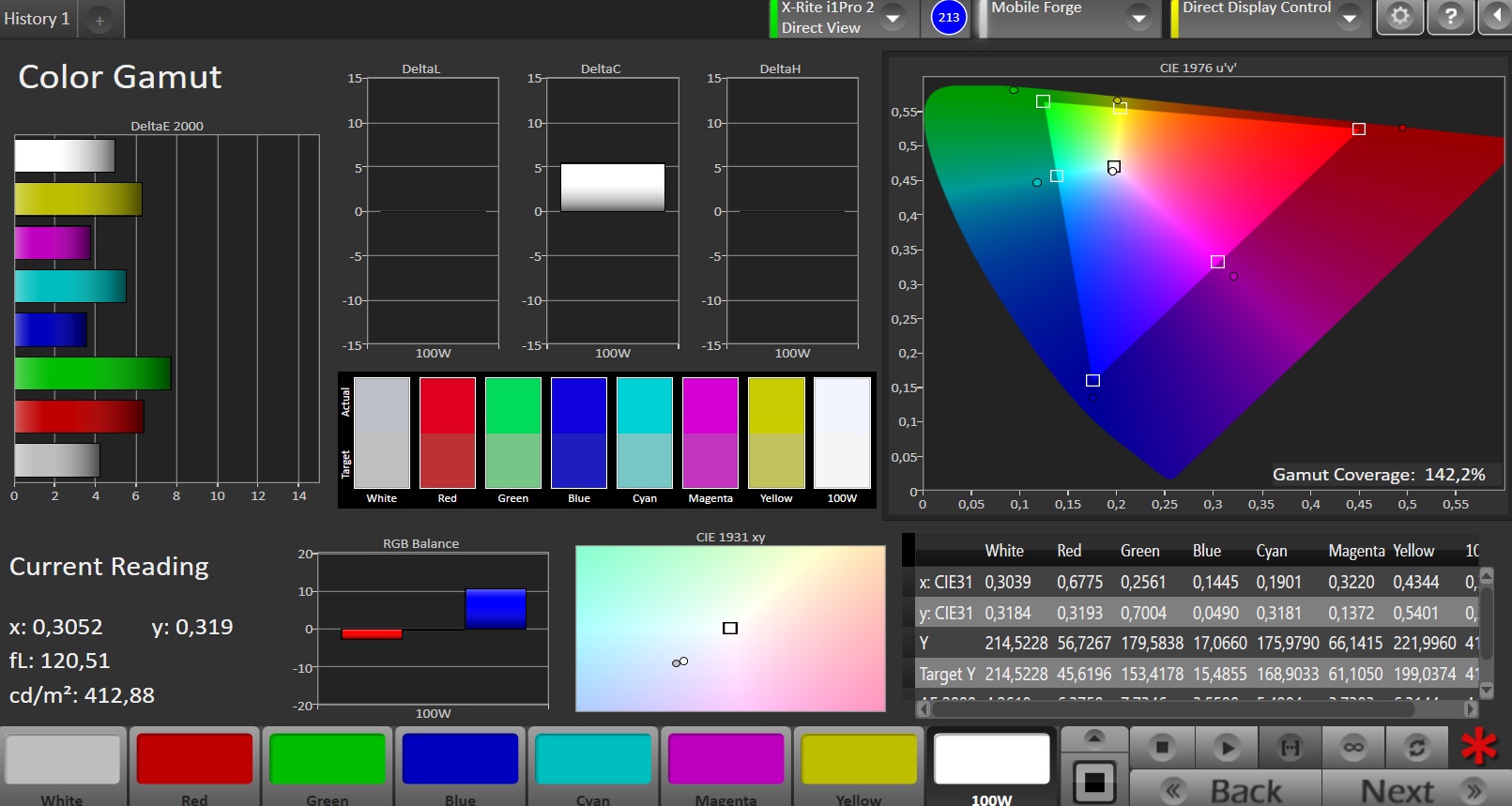Viewport: 1512px width, 806px height.
Task: Select the White measurement patch button
Action: tap(63, 767)
